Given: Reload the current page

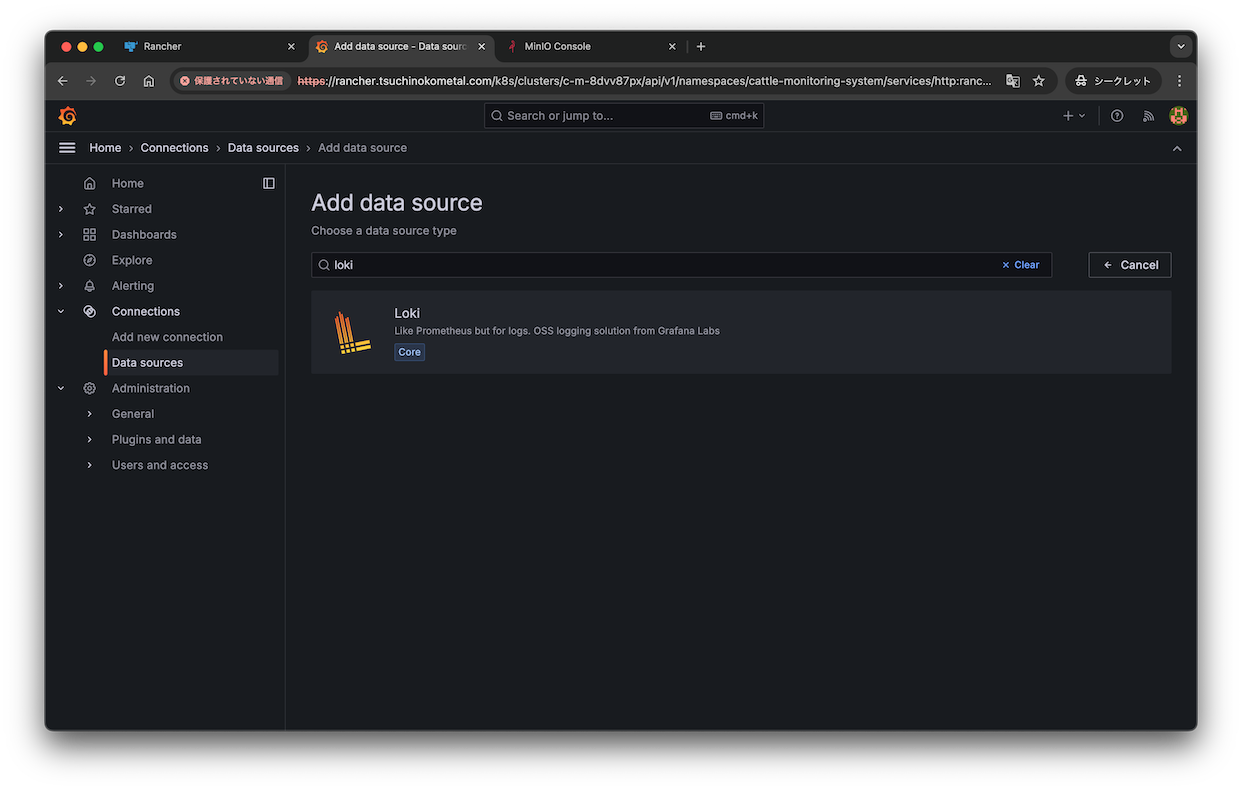Looking at the screenshot, I should coord(120,81).
